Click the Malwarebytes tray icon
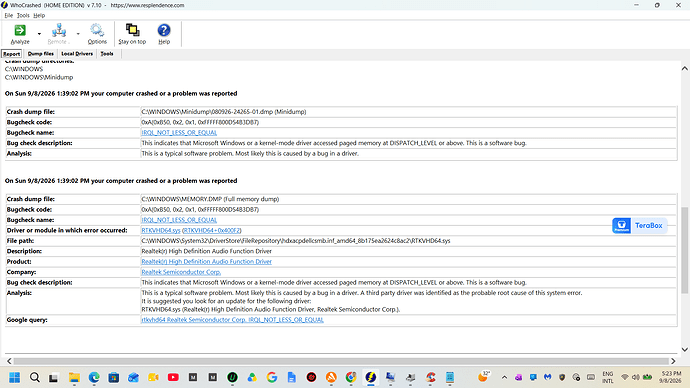 547,377
